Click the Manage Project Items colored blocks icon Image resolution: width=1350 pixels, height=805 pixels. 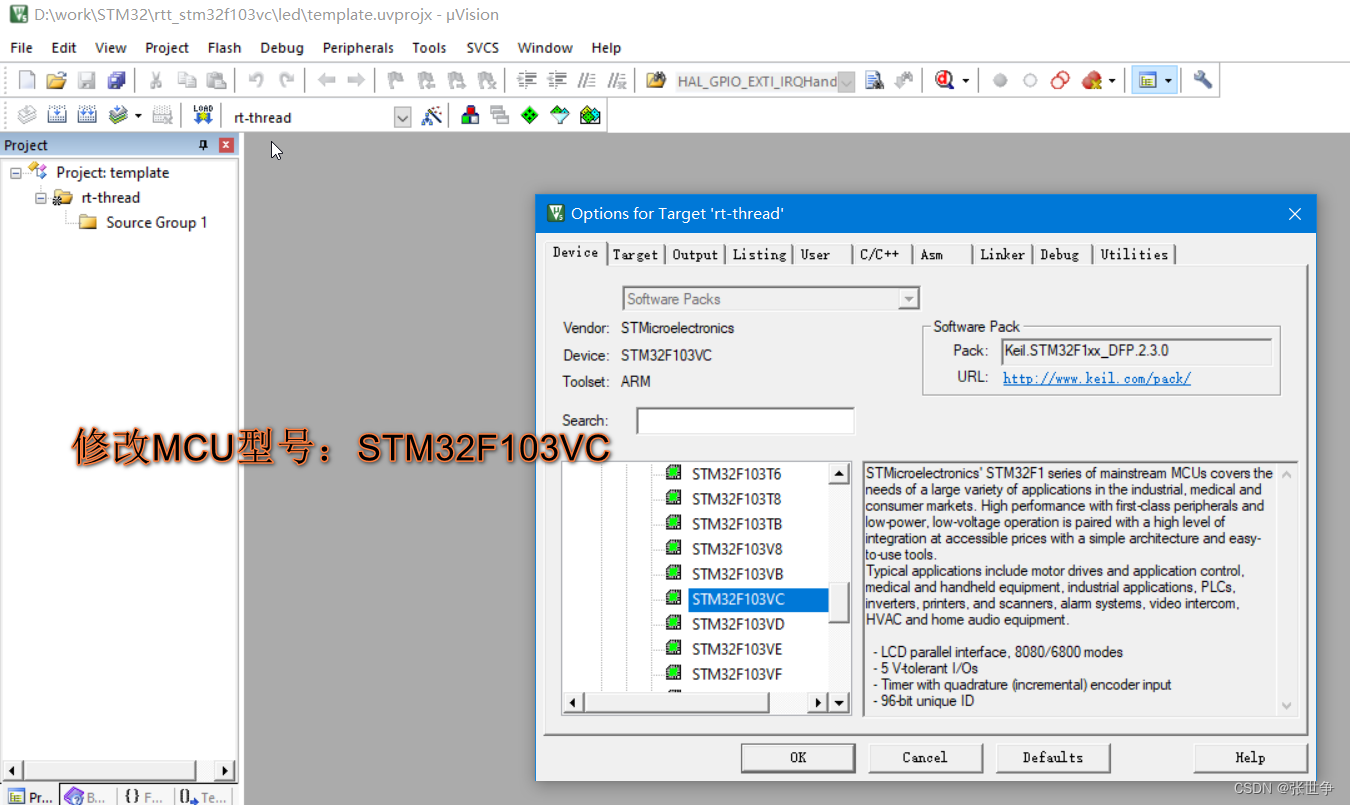(470, 116)
